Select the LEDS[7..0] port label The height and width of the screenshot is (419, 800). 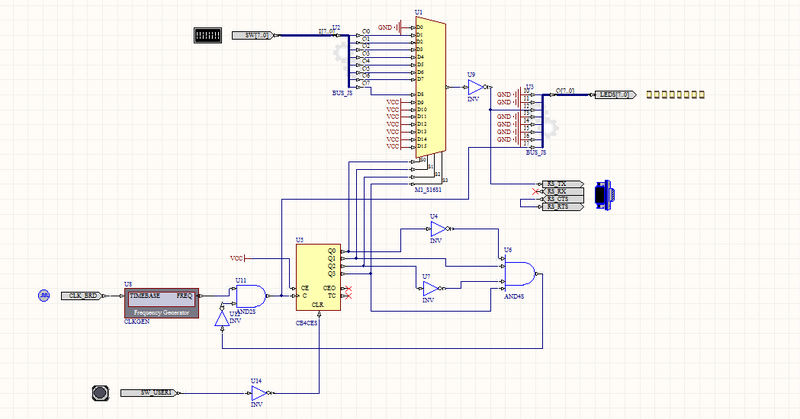click(x=614, y=94)
